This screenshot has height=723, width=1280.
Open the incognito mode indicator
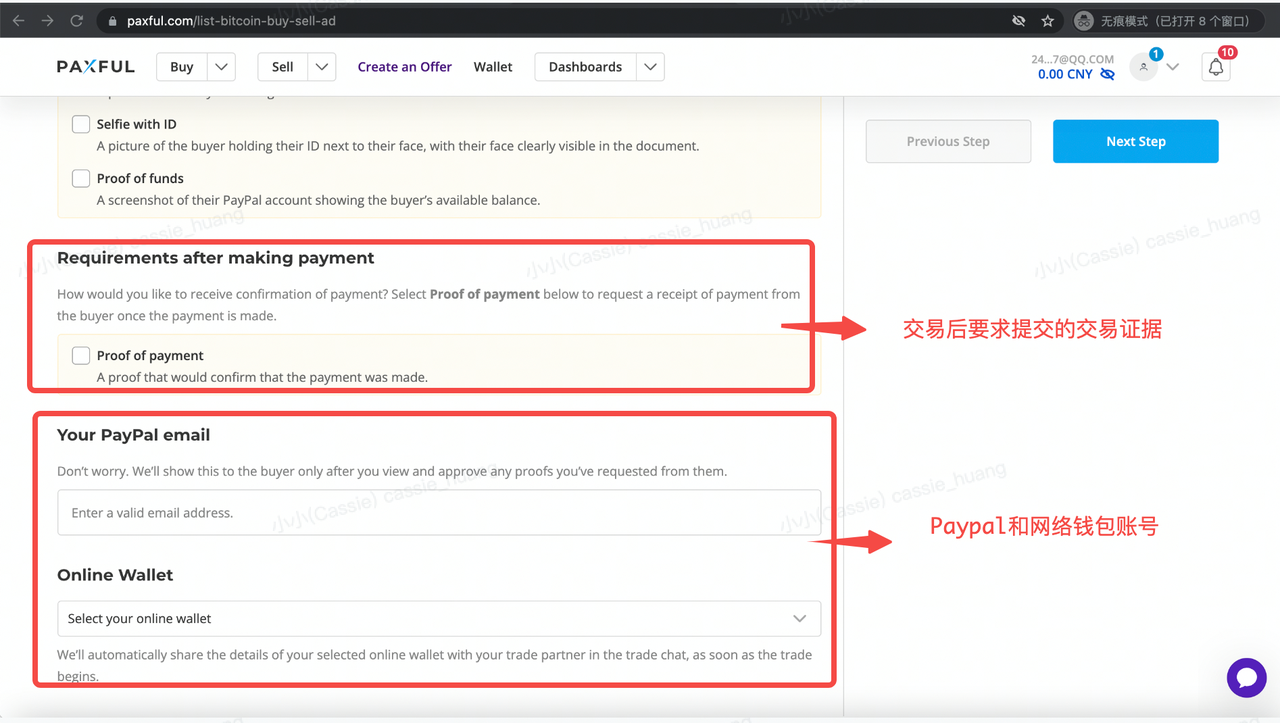tap(1165, 20)
